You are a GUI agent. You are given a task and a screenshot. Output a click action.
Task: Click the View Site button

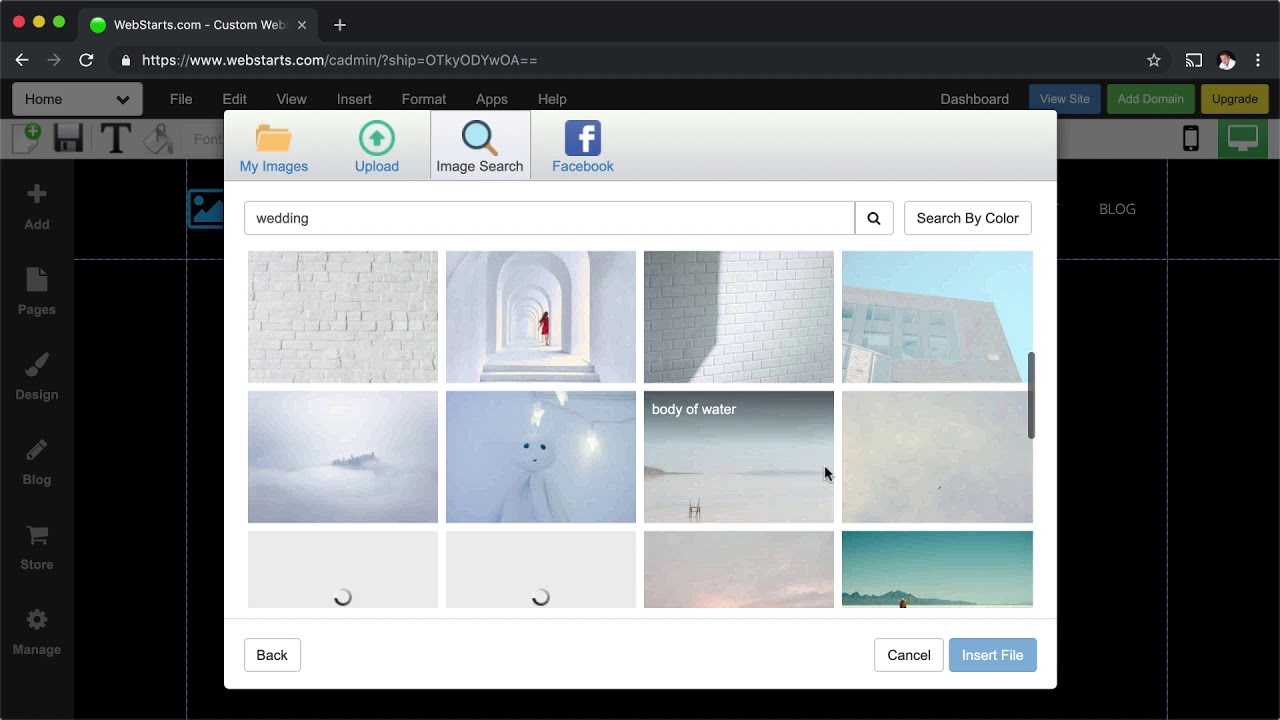(1065, 99)
